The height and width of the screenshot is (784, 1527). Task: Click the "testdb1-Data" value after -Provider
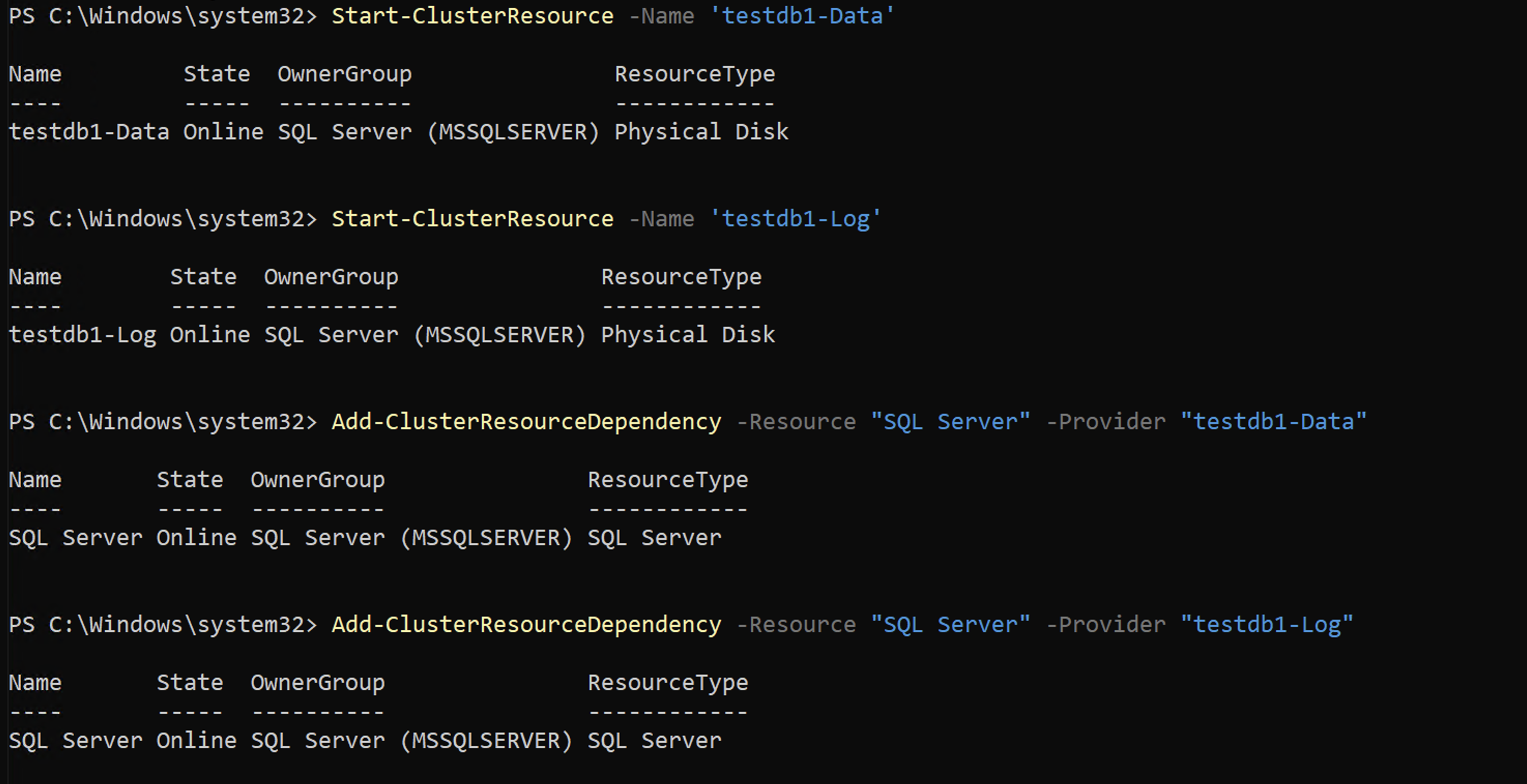click(1273, 422)
